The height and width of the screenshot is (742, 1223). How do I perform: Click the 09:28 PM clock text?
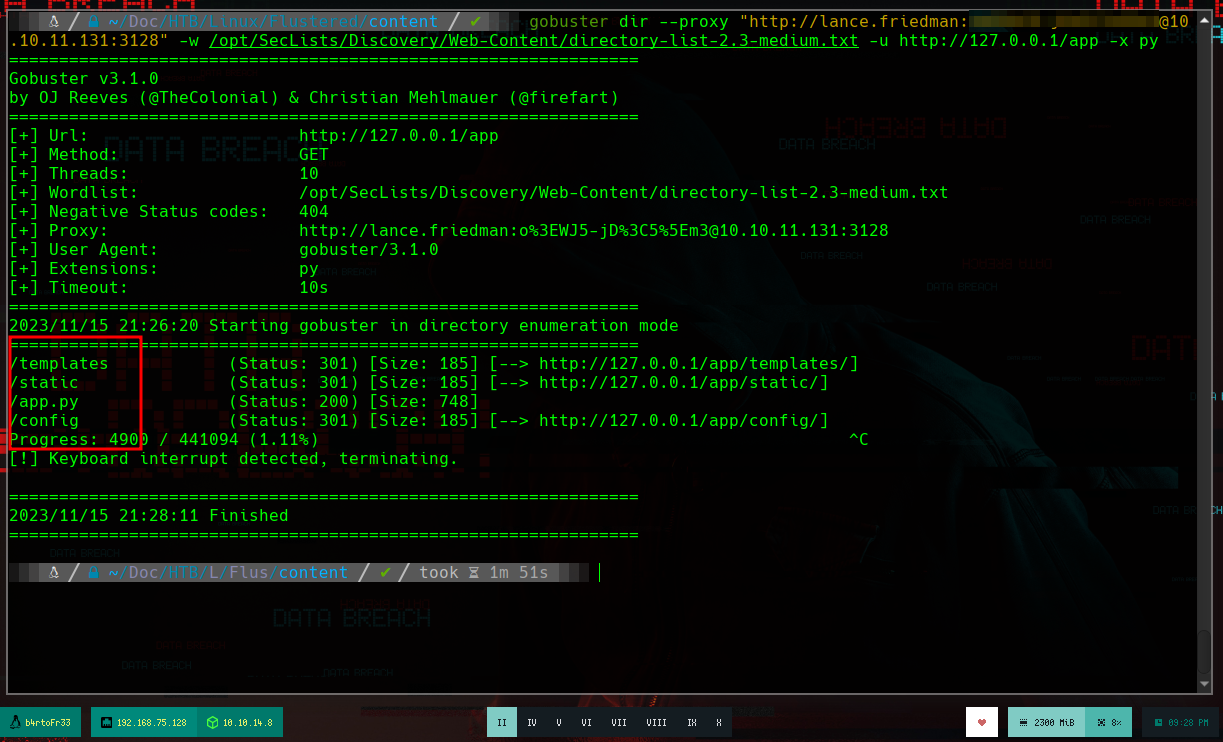[x=1189, y=722]
